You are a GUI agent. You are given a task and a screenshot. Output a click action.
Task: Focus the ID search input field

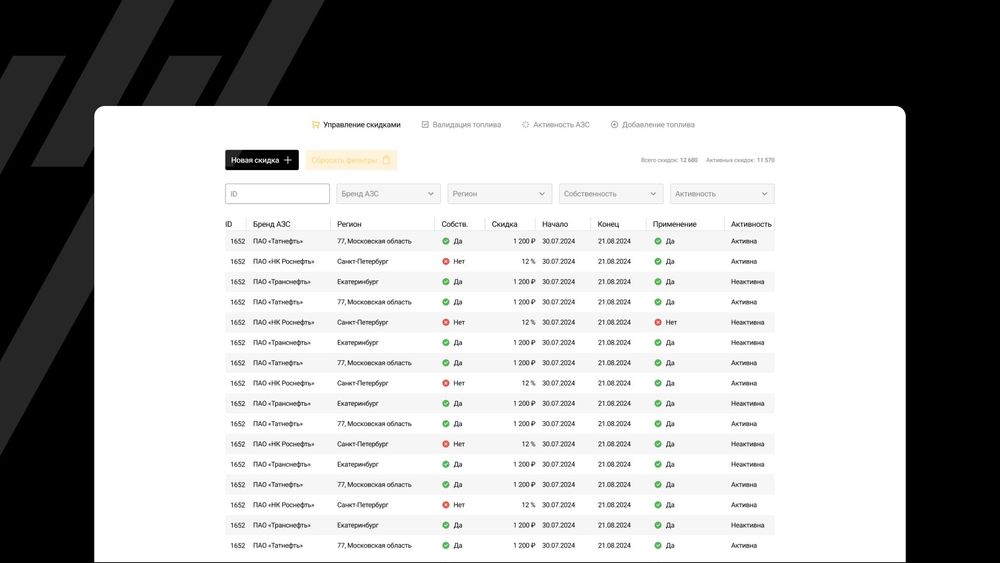(x=277, y=194)
